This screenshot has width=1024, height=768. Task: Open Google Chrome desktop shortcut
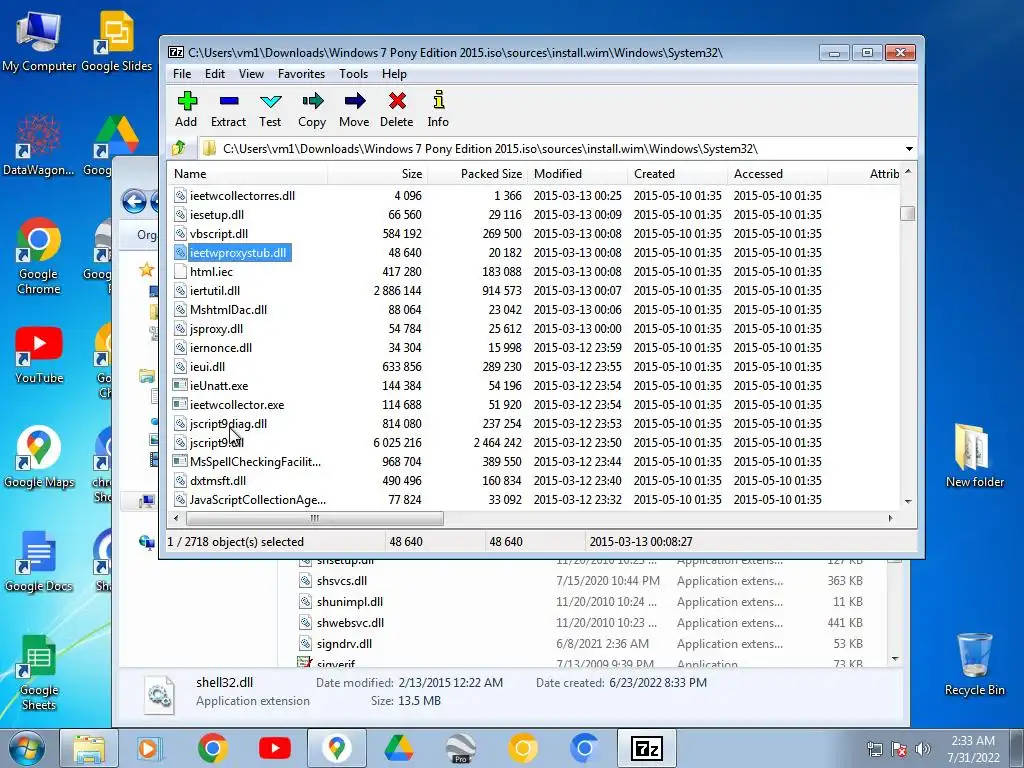pyautogui.click(x=39, y=257)
